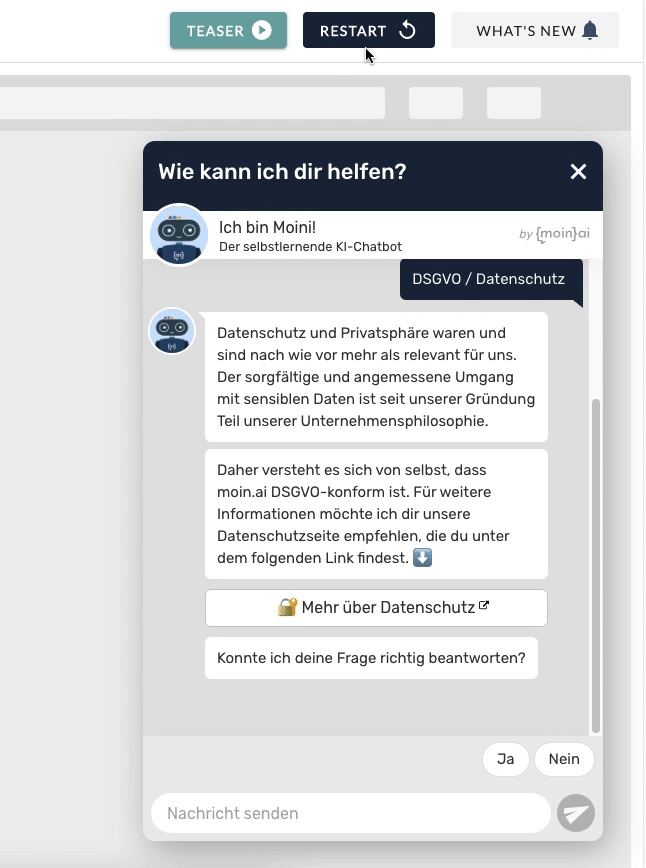Click the small Moini avatar beside message

click(172, 330)
